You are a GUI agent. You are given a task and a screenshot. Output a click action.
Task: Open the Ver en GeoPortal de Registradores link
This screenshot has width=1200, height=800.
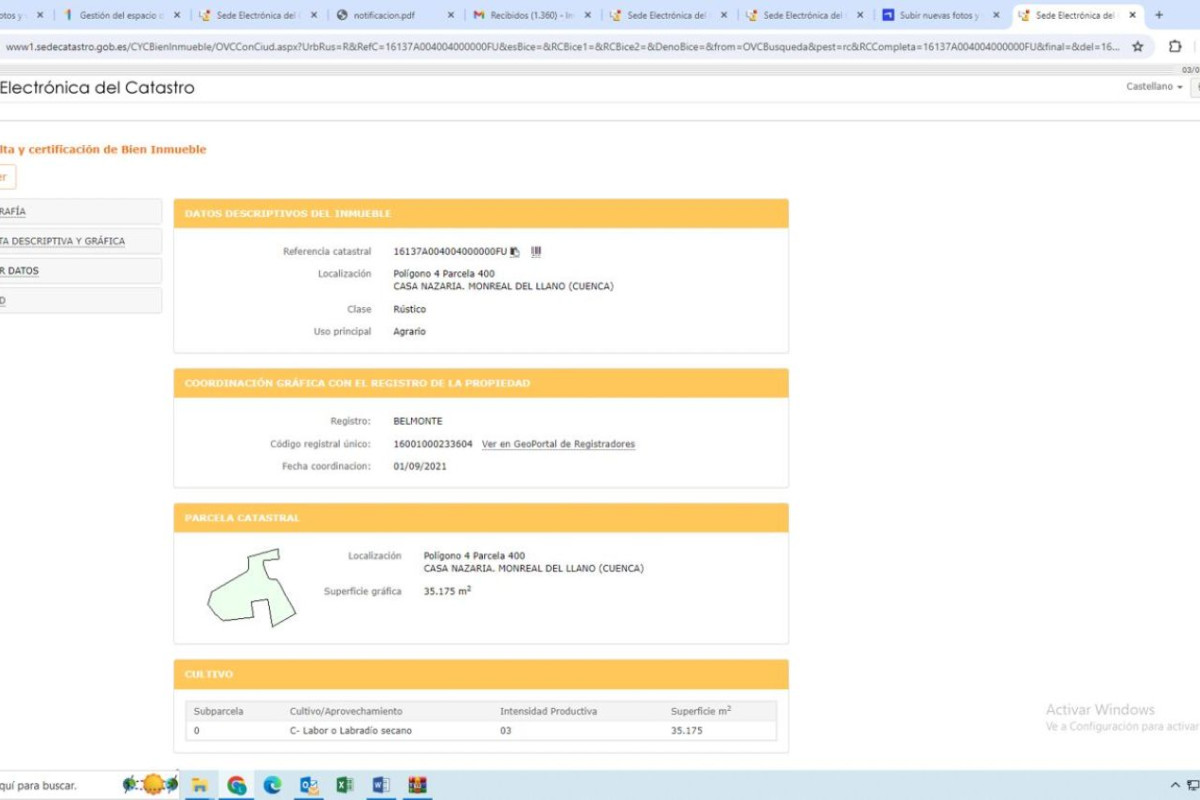pyautogui.click(x=558, y=444)
